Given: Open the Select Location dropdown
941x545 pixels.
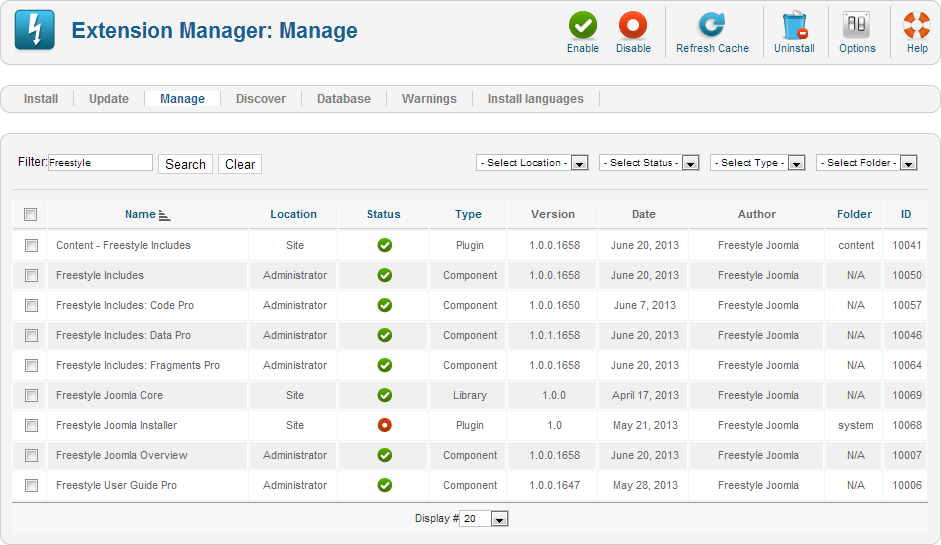Looking at the screenshot, I should pyautogui.click(x=532, y=163).
